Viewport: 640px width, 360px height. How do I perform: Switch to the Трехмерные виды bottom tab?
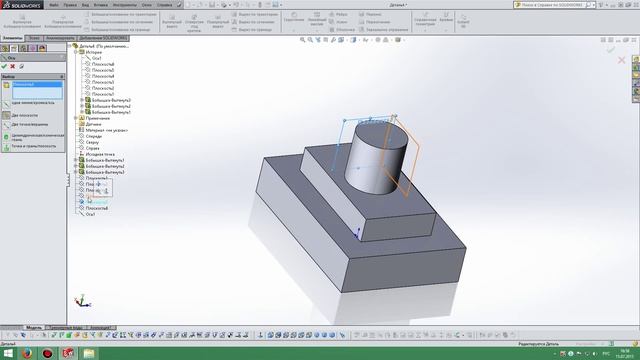pyautogui.click(x=66, y=327)
